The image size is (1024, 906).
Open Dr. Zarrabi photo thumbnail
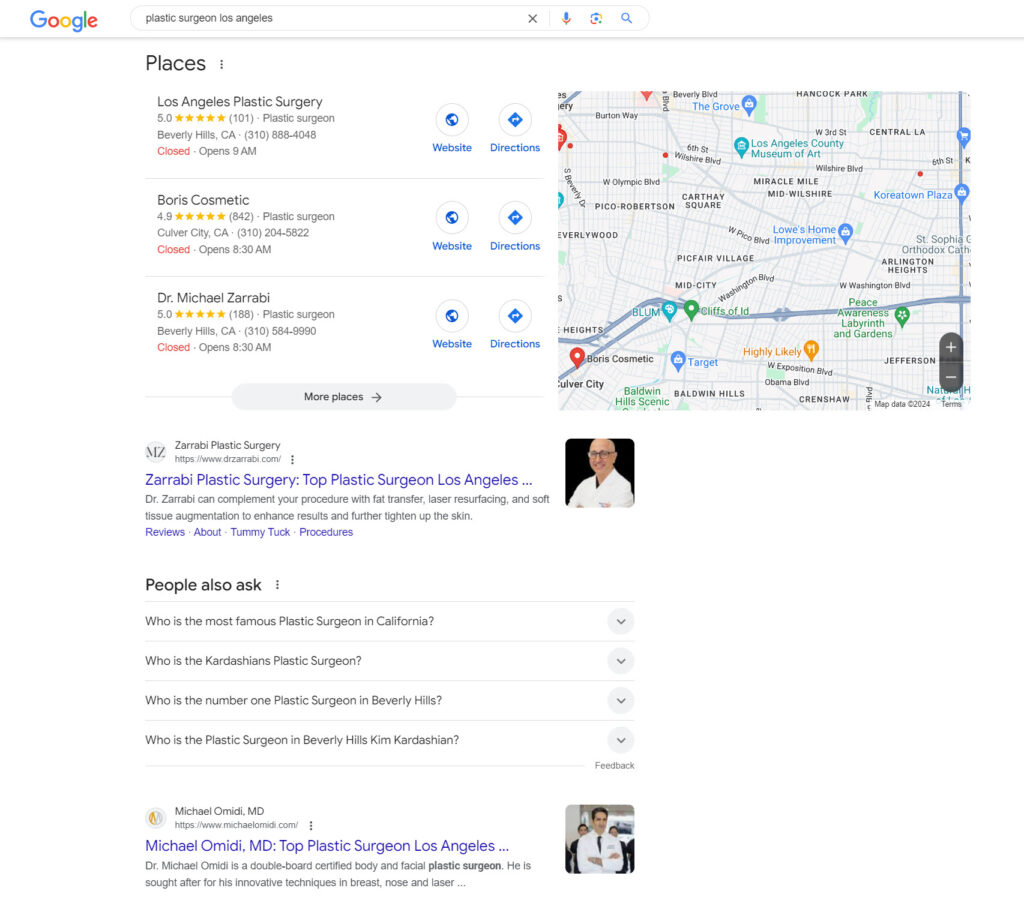point(600,473)
